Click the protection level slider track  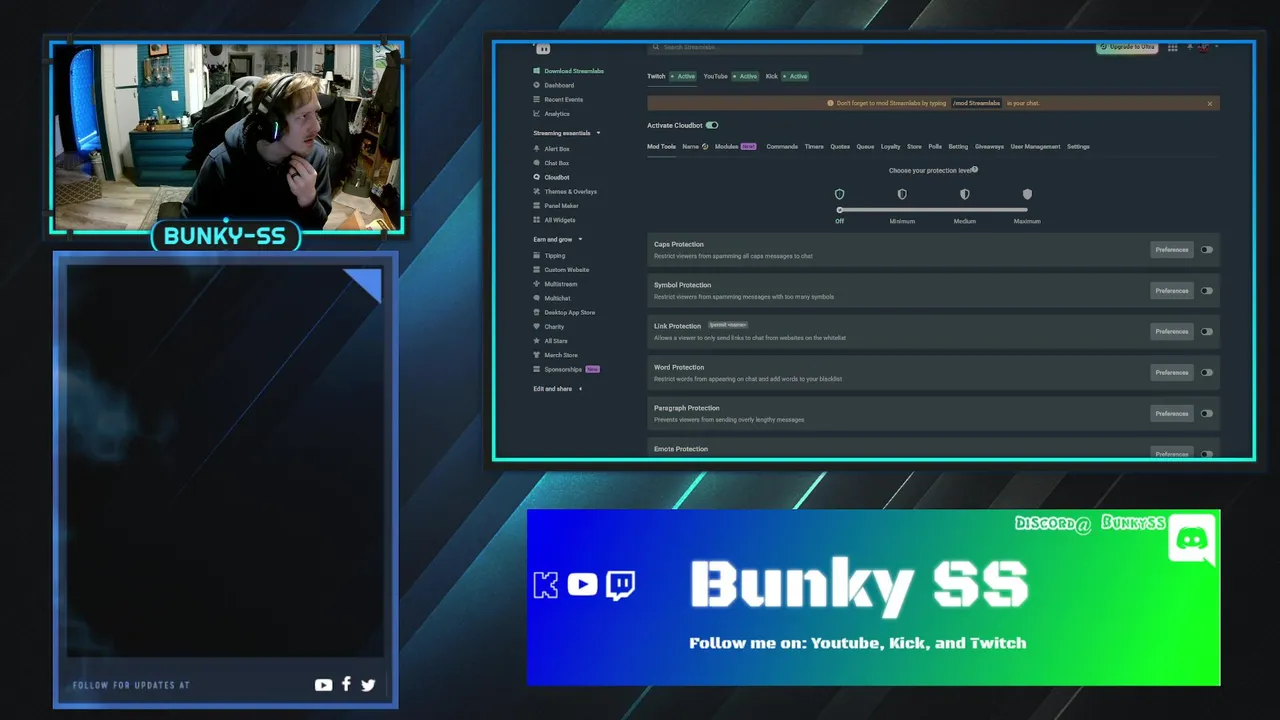coord(933,210)
